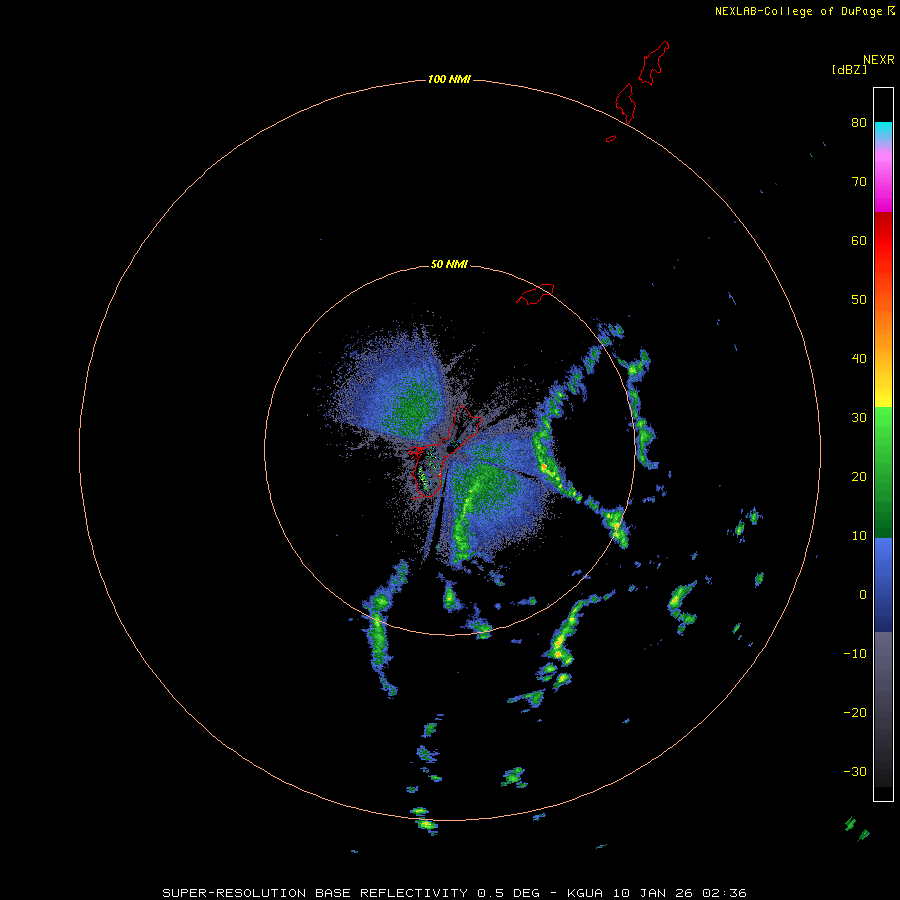Click the Tinian island outline touching the 100 NMI ring

(x=625, y=103)
